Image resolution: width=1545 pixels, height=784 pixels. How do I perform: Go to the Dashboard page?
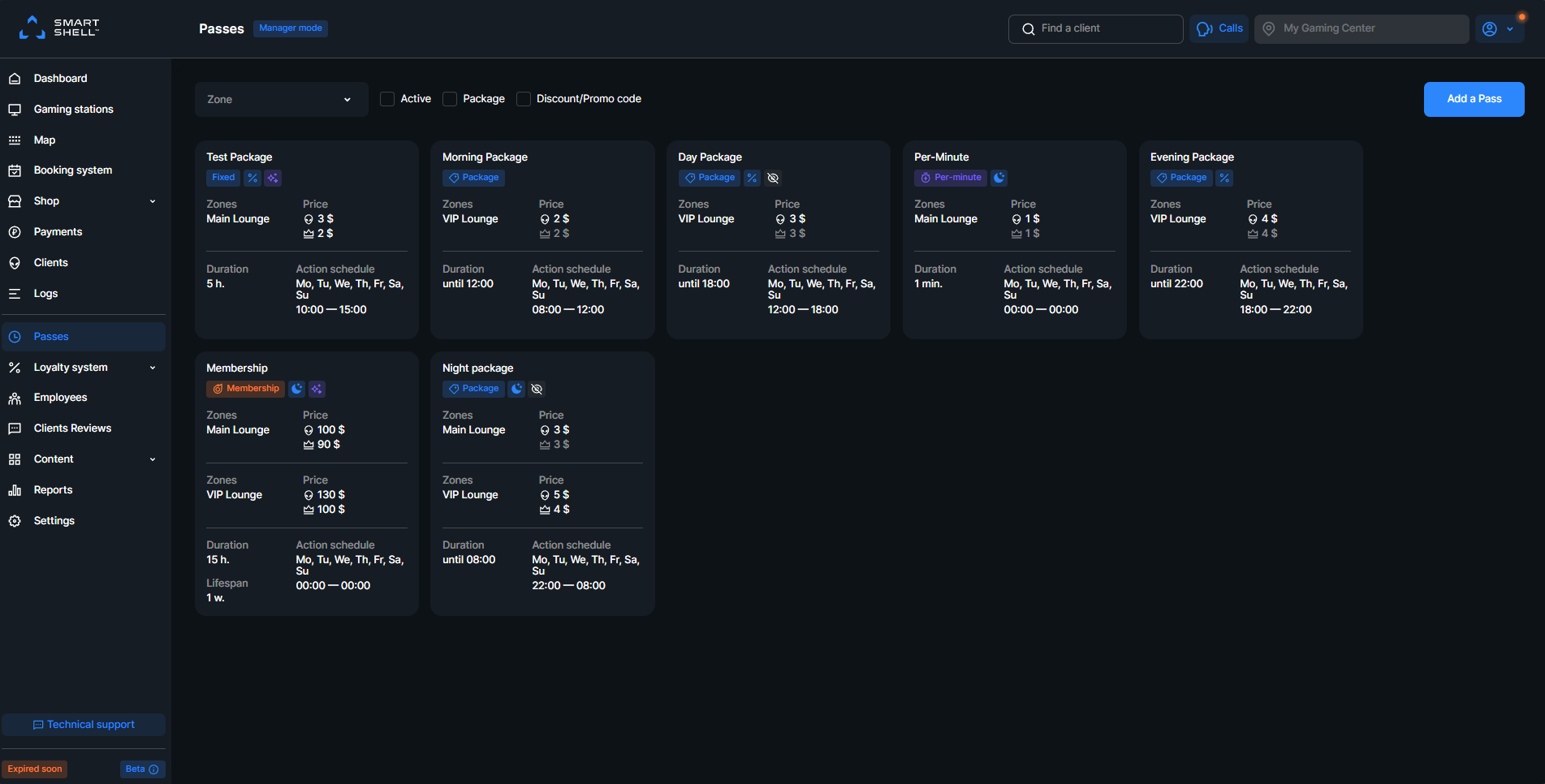coord(60,78)
